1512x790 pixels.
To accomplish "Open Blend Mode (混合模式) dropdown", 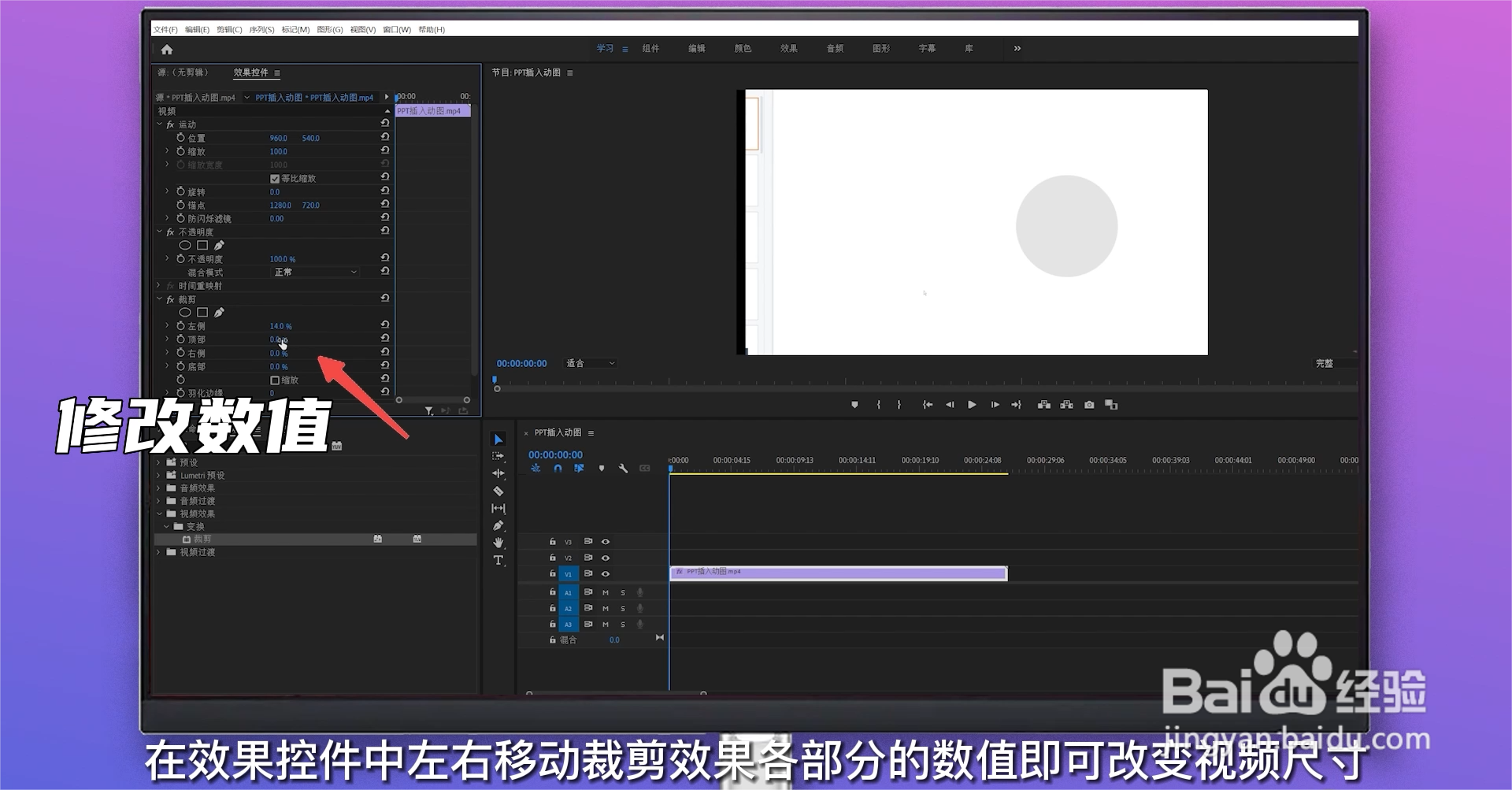I will pyautogui.click(x=315, y=273).
